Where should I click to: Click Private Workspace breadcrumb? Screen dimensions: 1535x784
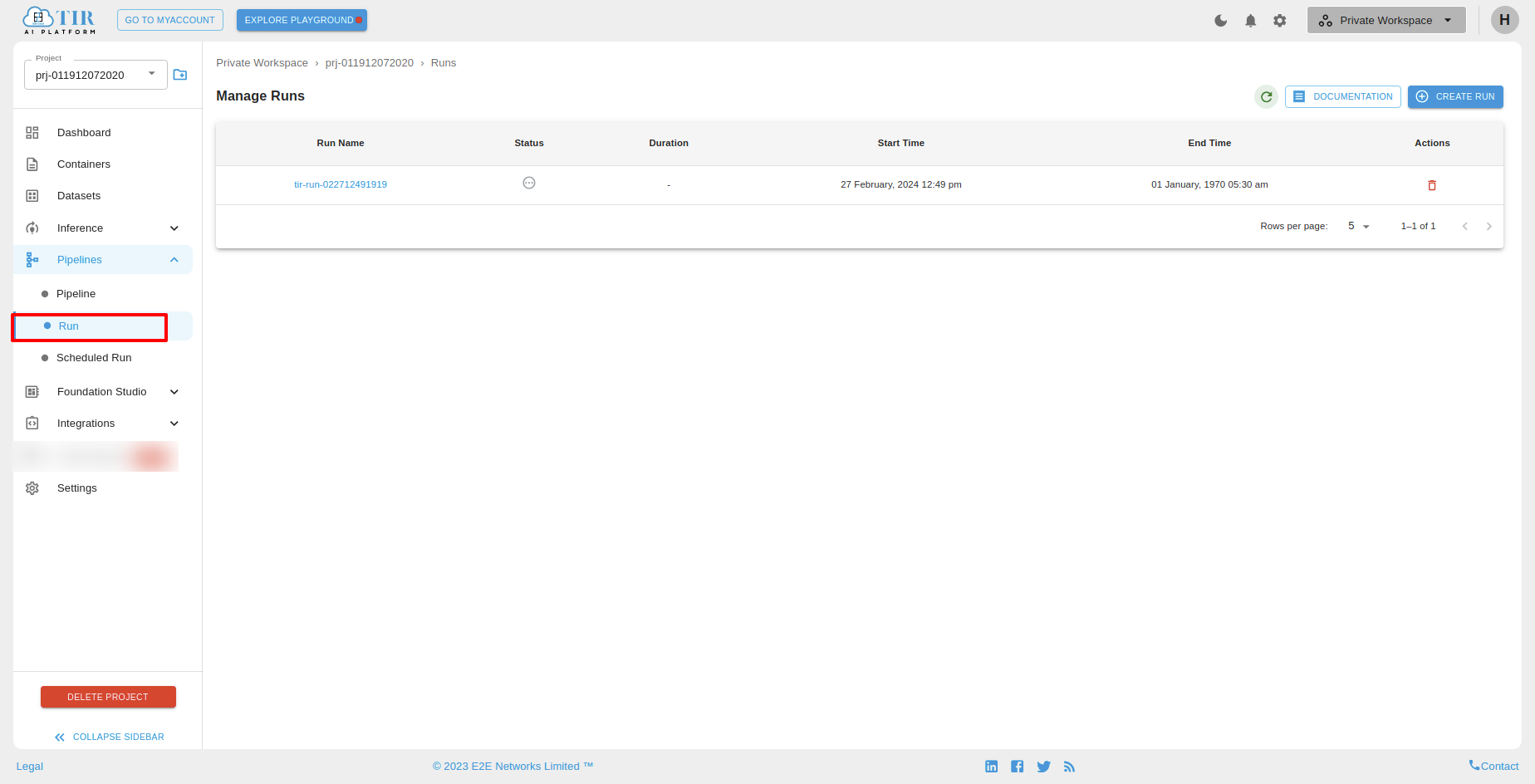pos(262,63)
